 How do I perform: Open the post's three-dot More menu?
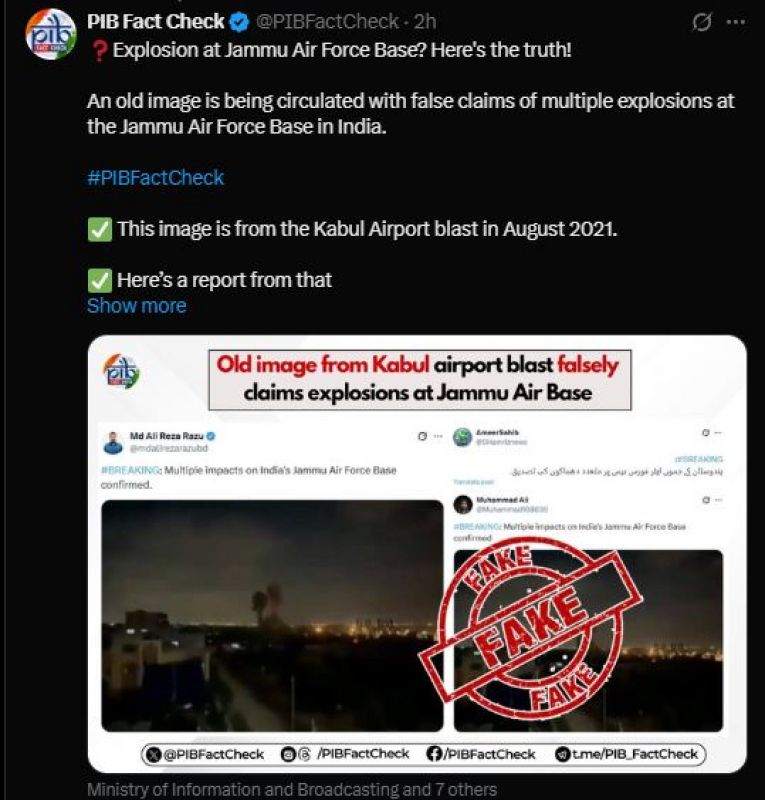click(x=738, y=22)
